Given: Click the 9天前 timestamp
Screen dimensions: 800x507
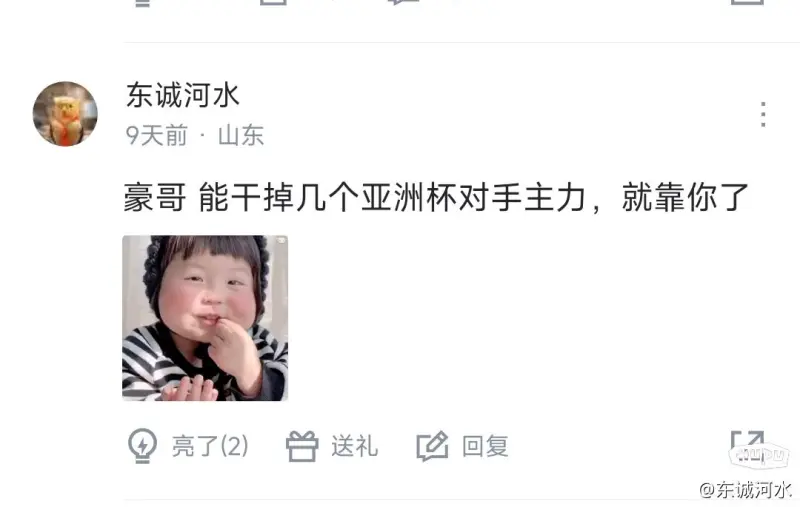Looking at the screenshot, I should (157, 136).
